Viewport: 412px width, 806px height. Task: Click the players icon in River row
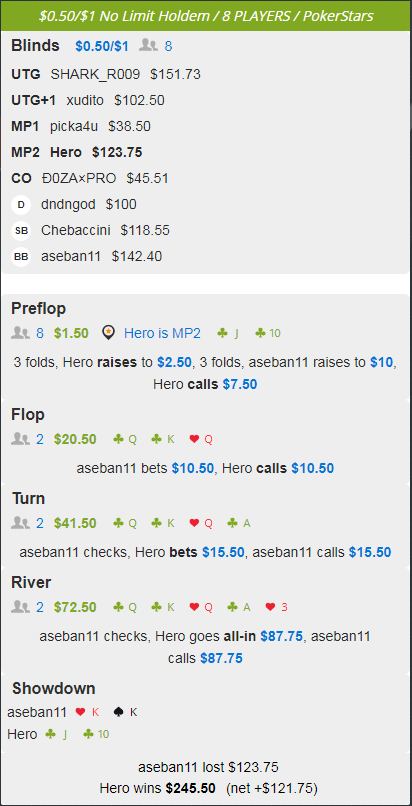[20, 607]
